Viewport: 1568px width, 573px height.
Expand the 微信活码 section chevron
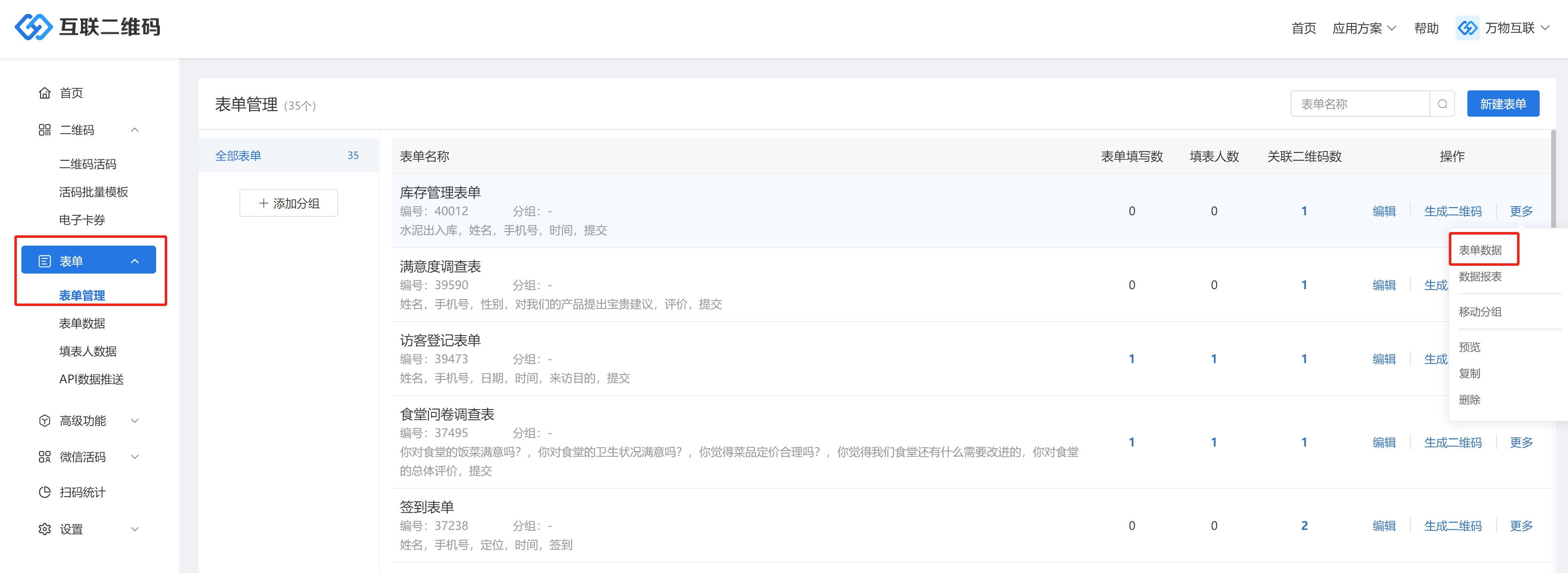(x=135, y=457)
